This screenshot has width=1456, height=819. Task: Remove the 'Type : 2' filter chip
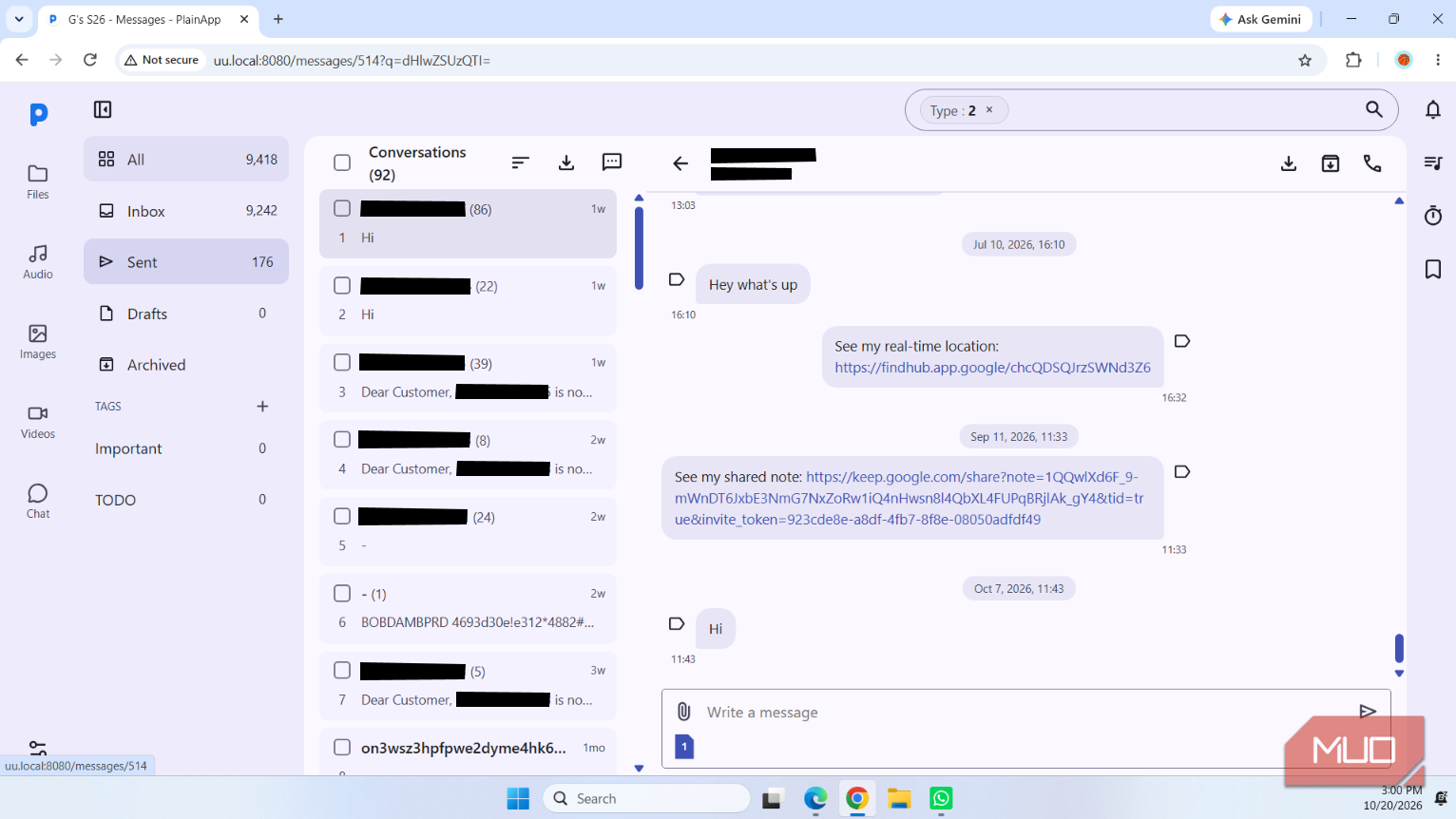[989, 109]
